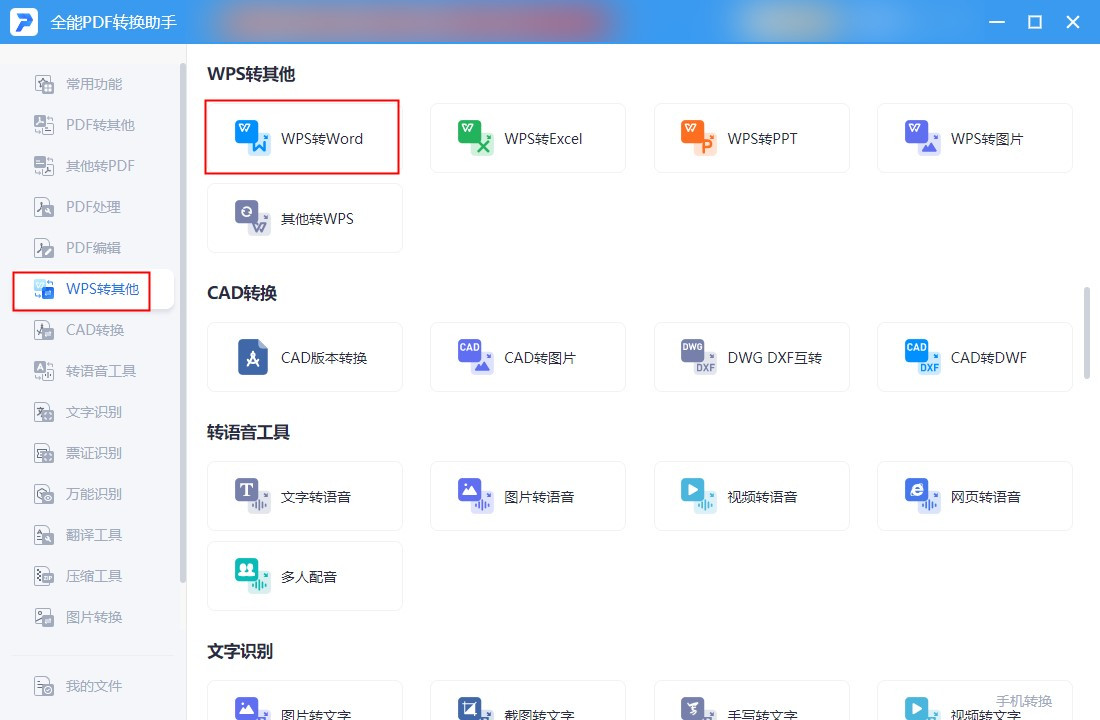Open 我的文件 at sidebar bottom
Image resolution: width=1100 pixels, height=720 pixels.
(93, 686)
